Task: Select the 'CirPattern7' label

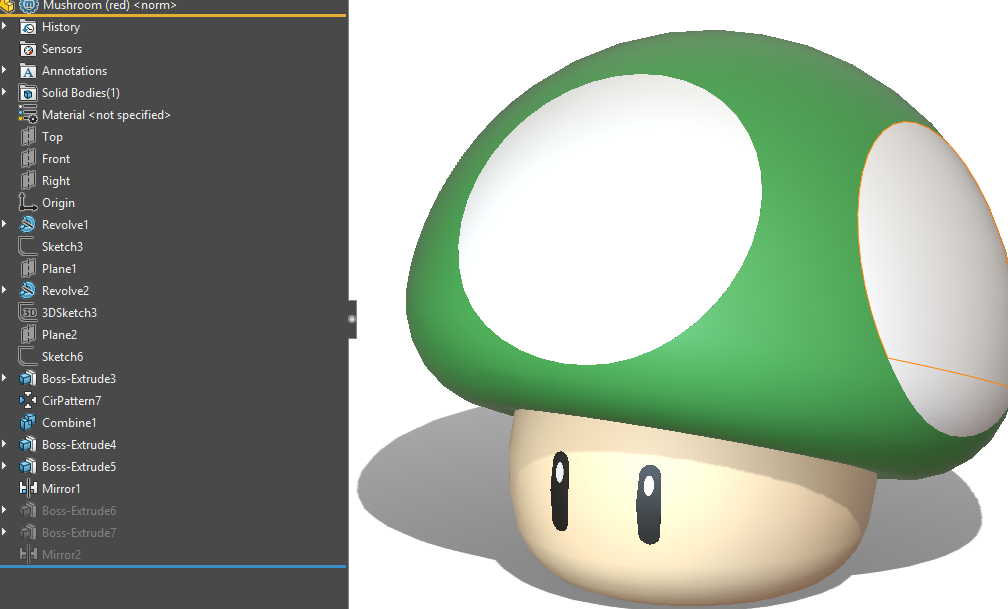Action: [x=71, y=401]
